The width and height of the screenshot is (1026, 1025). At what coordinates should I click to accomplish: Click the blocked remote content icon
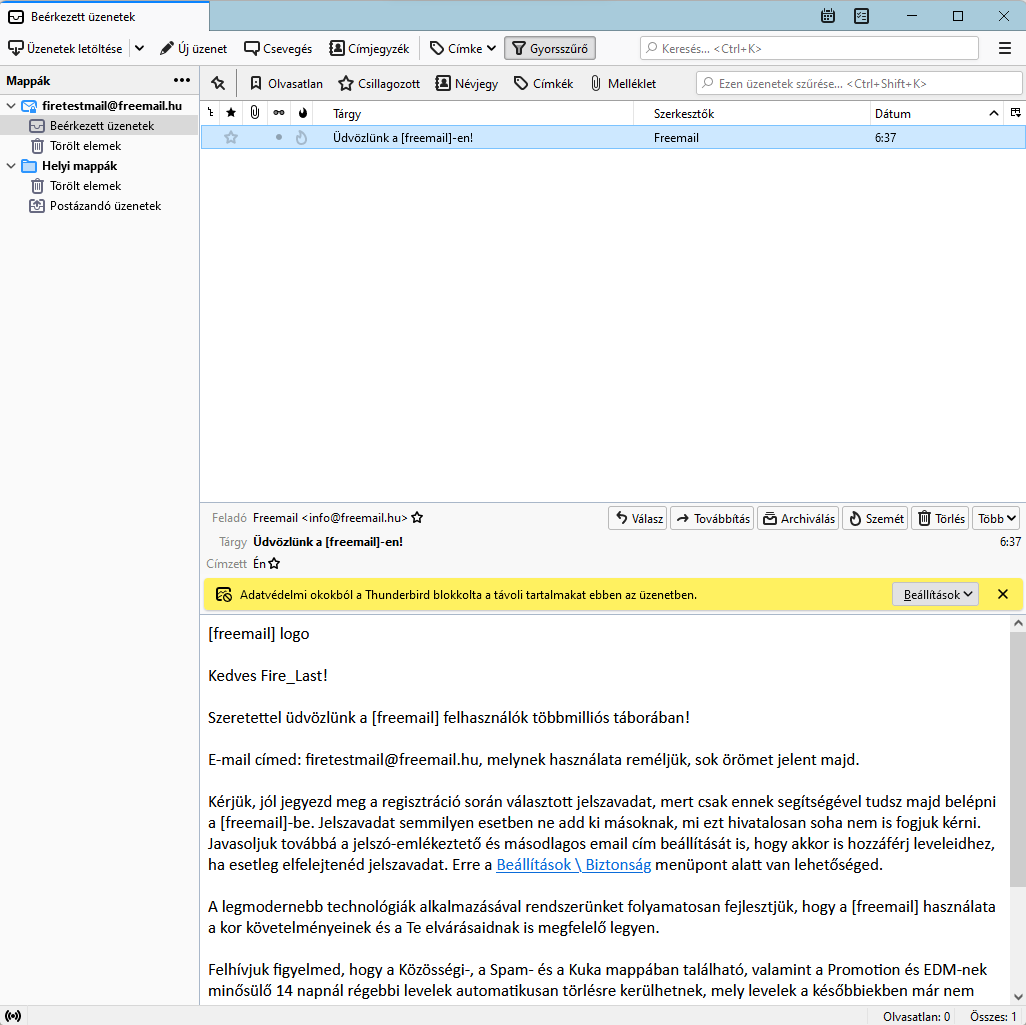click(224, 594)
